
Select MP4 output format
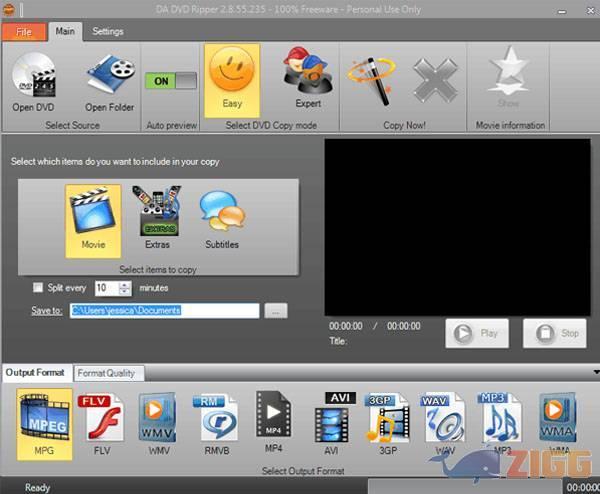coord(274,420)
